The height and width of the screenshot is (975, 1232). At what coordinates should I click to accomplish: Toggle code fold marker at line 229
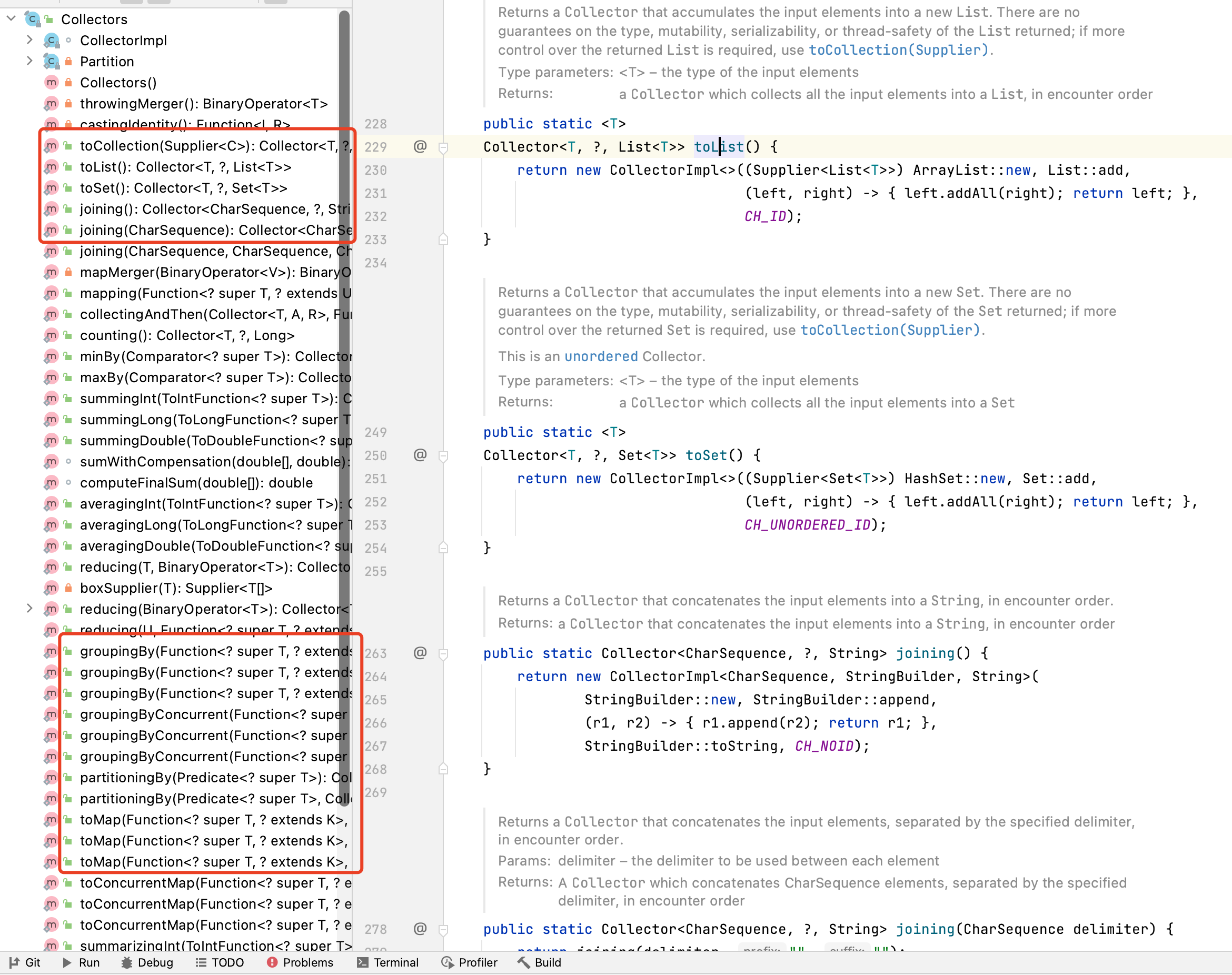(x=443, y=148)
